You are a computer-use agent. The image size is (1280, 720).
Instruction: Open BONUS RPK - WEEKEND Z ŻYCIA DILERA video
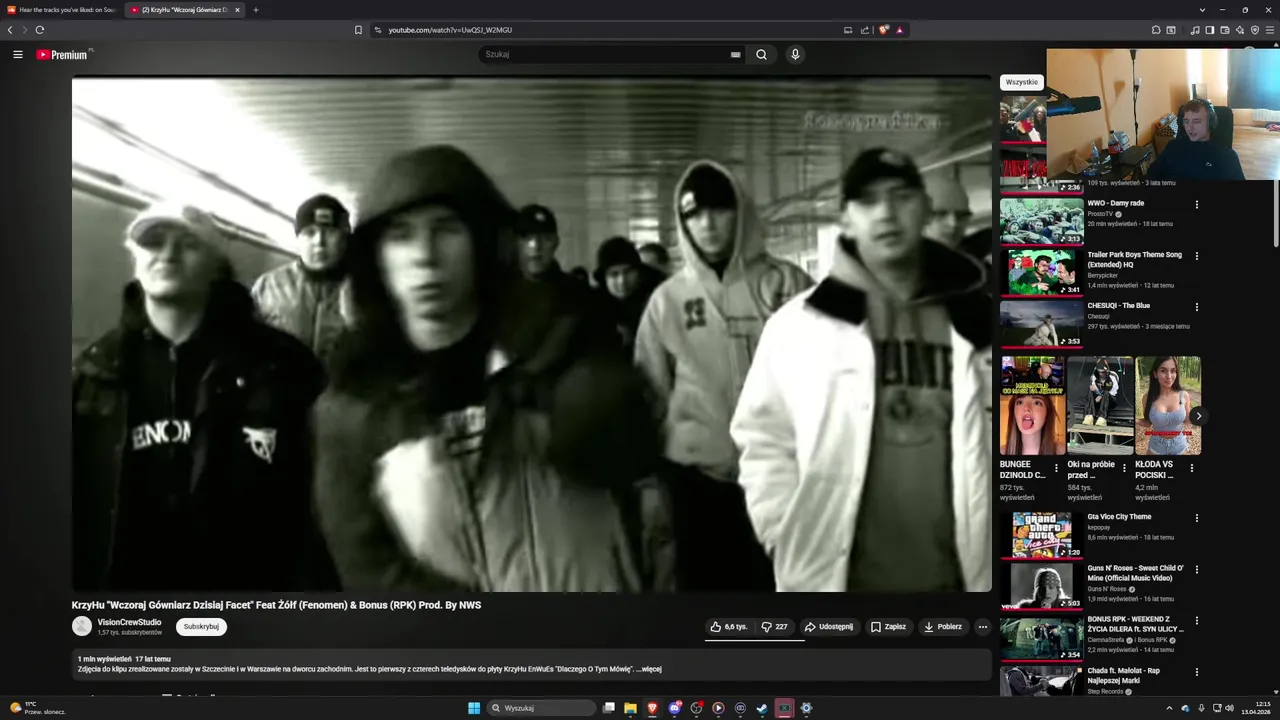tap(1041, 637)
